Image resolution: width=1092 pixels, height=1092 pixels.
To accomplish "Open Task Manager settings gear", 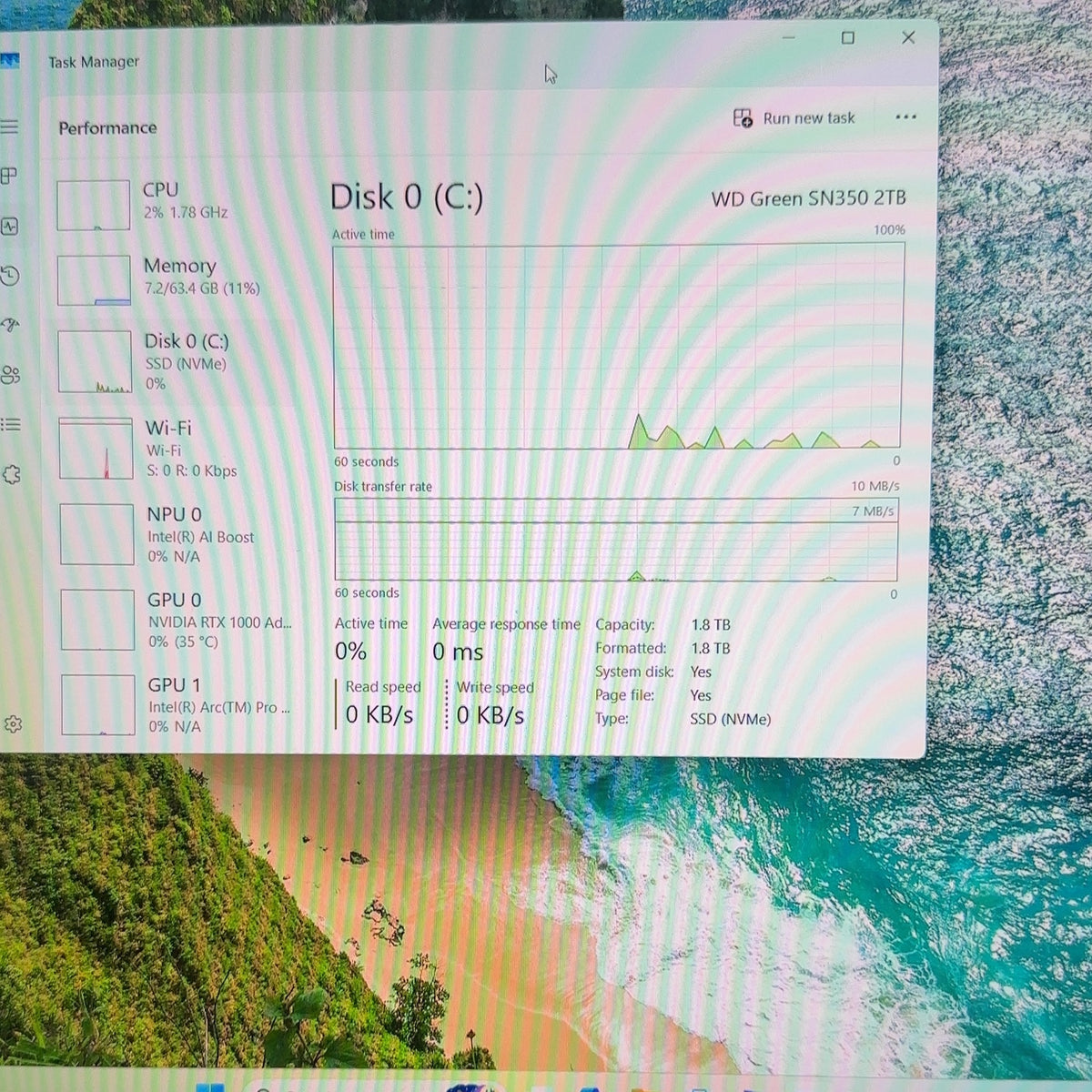I will 12,724.
